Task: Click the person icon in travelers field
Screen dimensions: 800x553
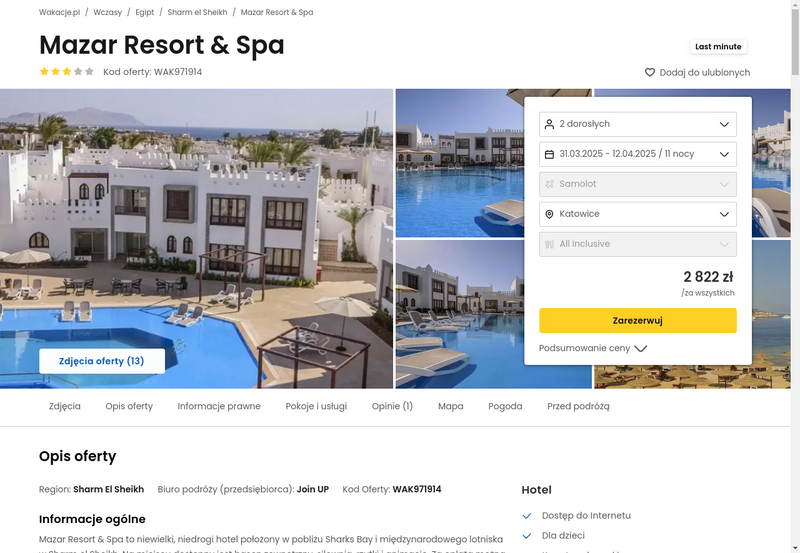Action: 549,124
